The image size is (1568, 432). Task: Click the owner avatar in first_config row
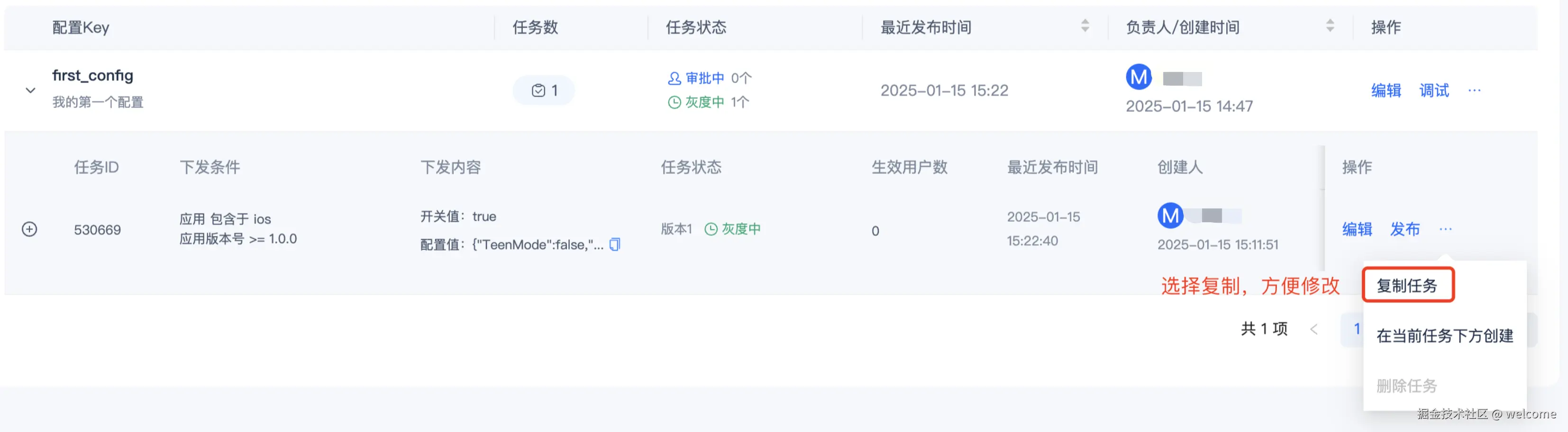tap(1138, 77)
